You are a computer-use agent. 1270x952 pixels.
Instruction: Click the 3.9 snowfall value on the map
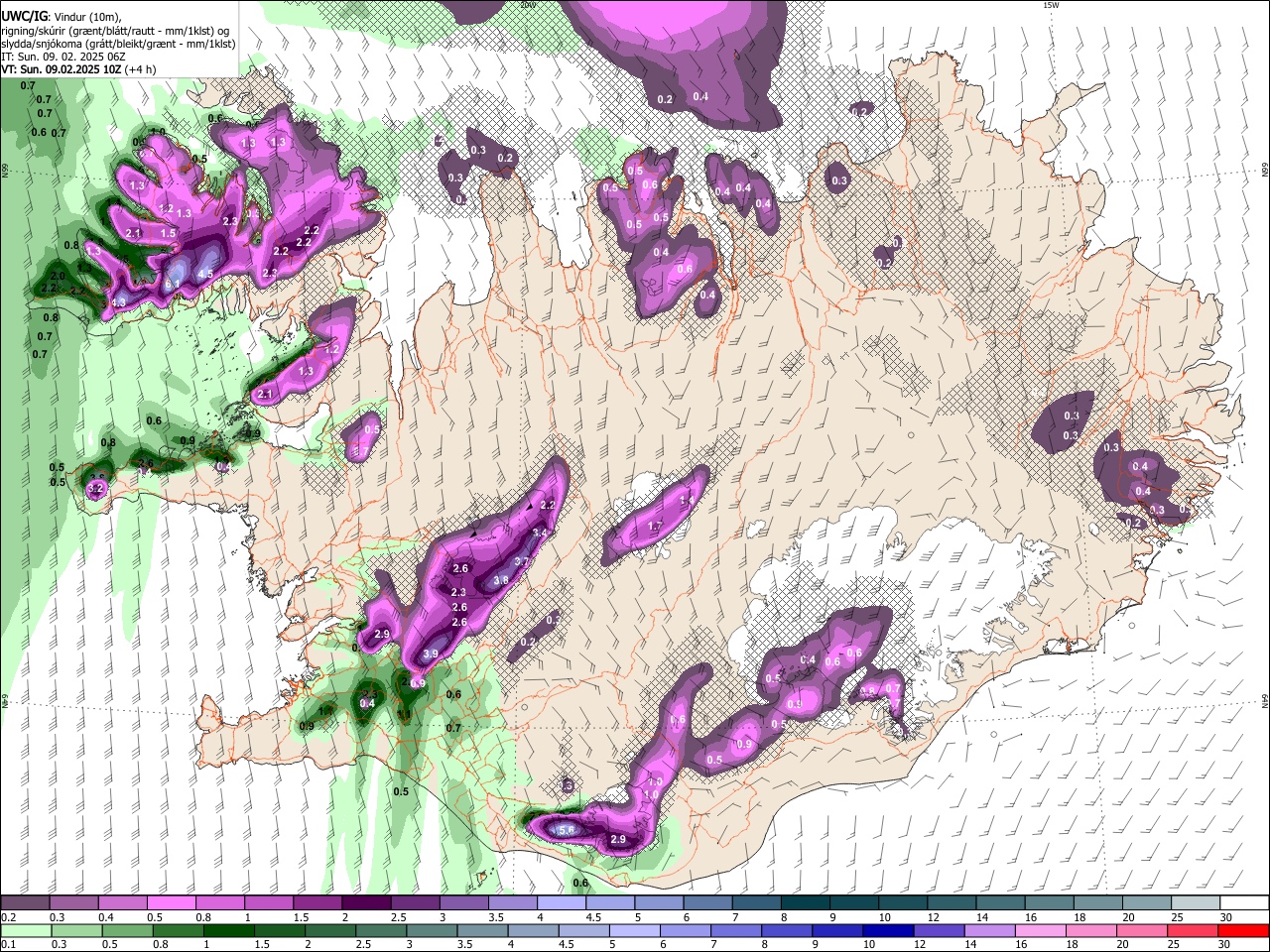431,654
